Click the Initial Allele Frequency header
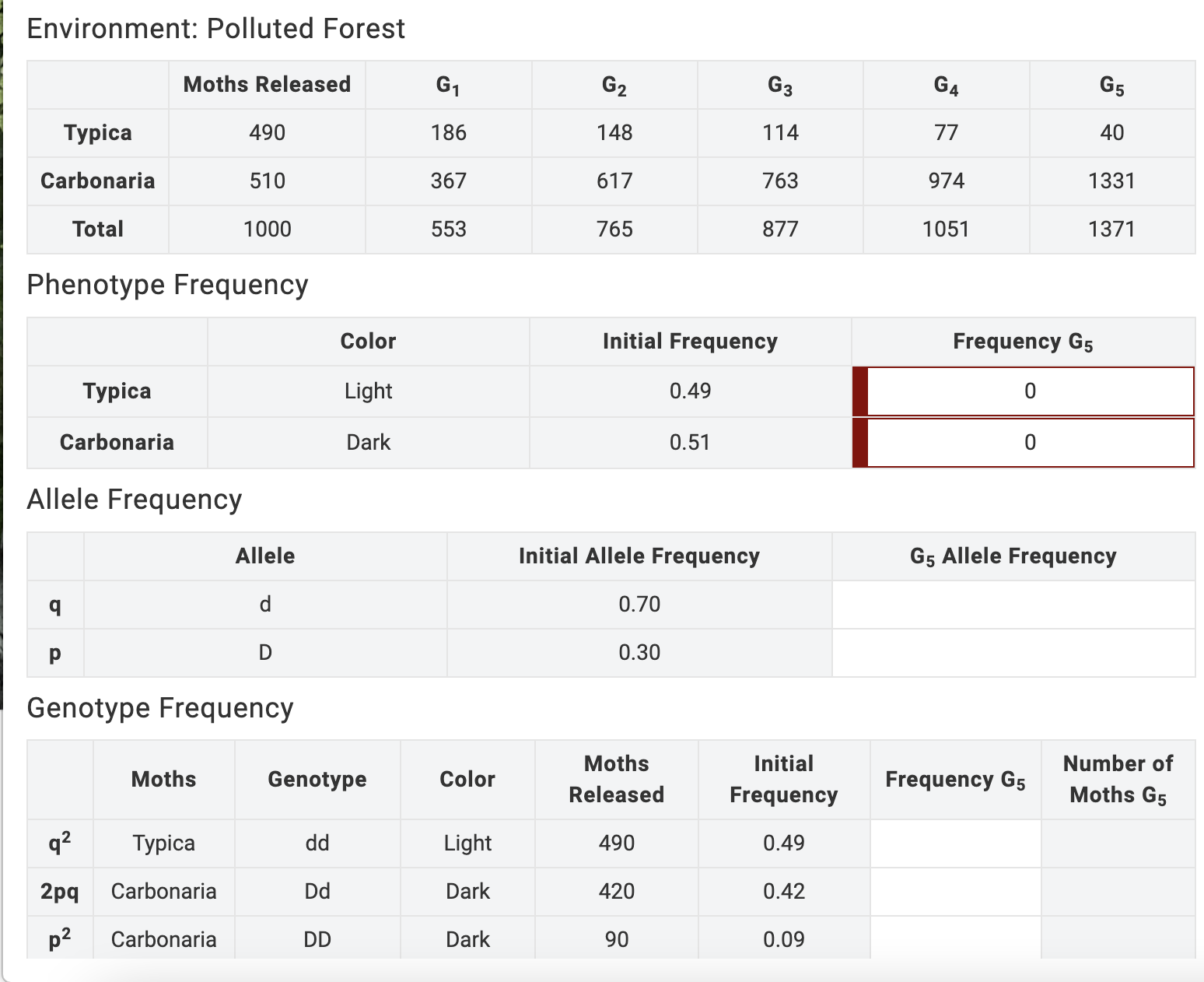 pos(639,556)
